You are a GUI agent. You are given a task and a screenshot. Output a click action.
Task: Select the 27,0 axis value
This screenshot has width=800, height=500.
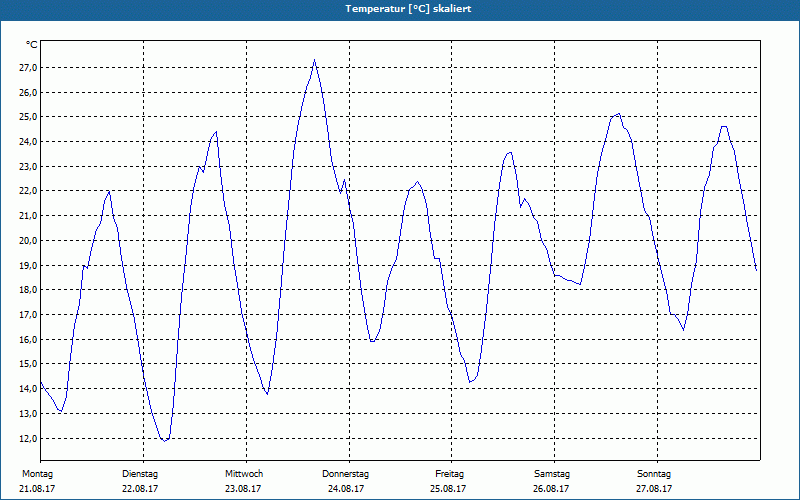(27, 68)
